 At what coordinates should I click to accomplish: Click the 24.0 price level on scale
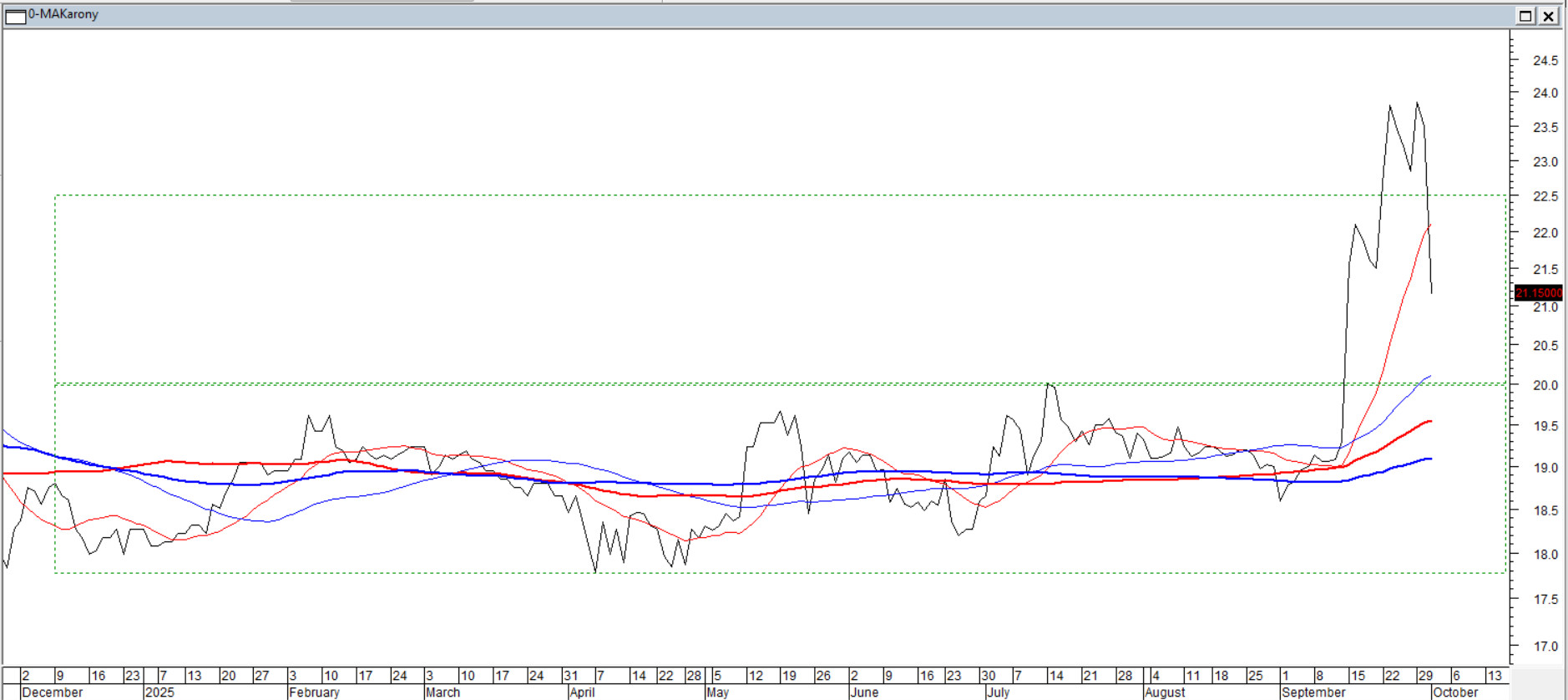(x=1545, y=93)
